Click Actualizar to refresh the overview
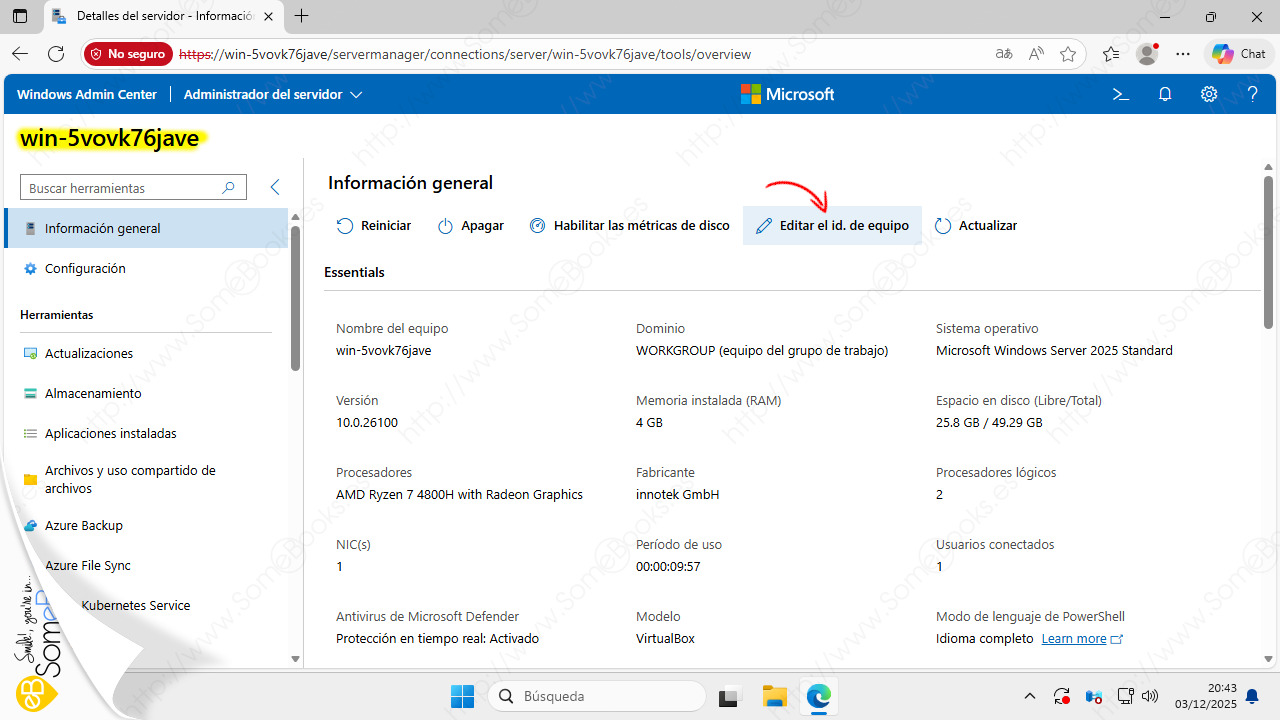 coord(976,226)
